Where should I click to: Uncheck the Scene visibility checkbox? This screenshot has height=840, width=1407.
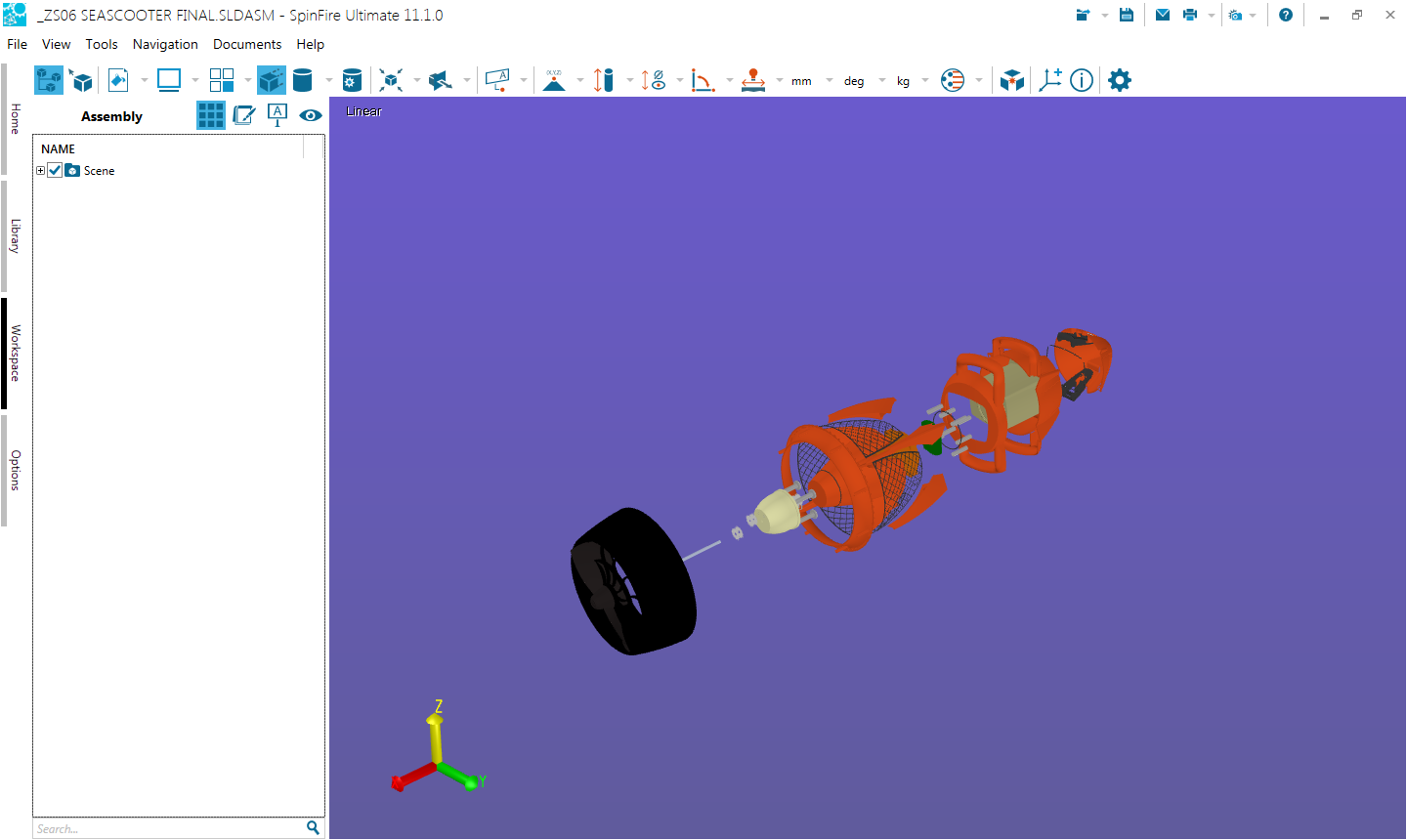click(56, 170)
